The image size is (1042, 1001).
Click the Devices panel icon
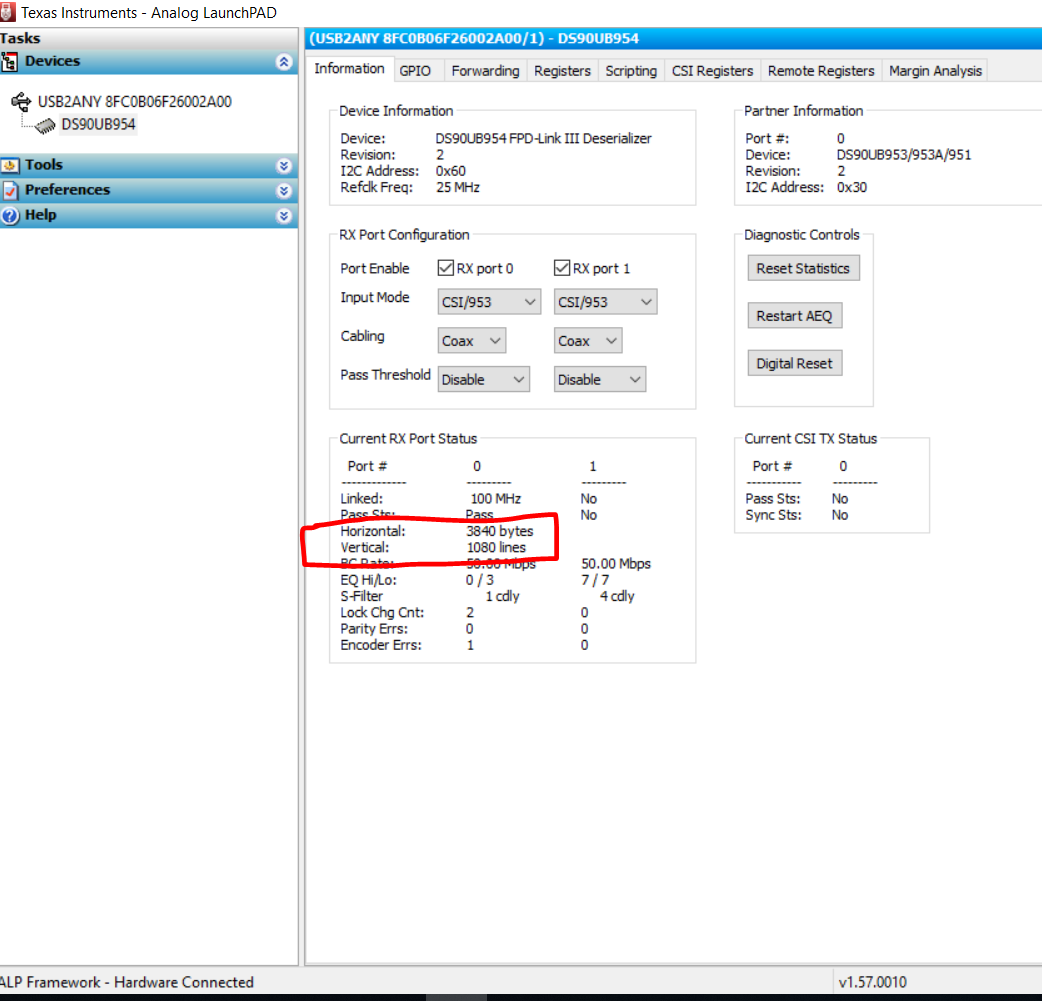9,62
